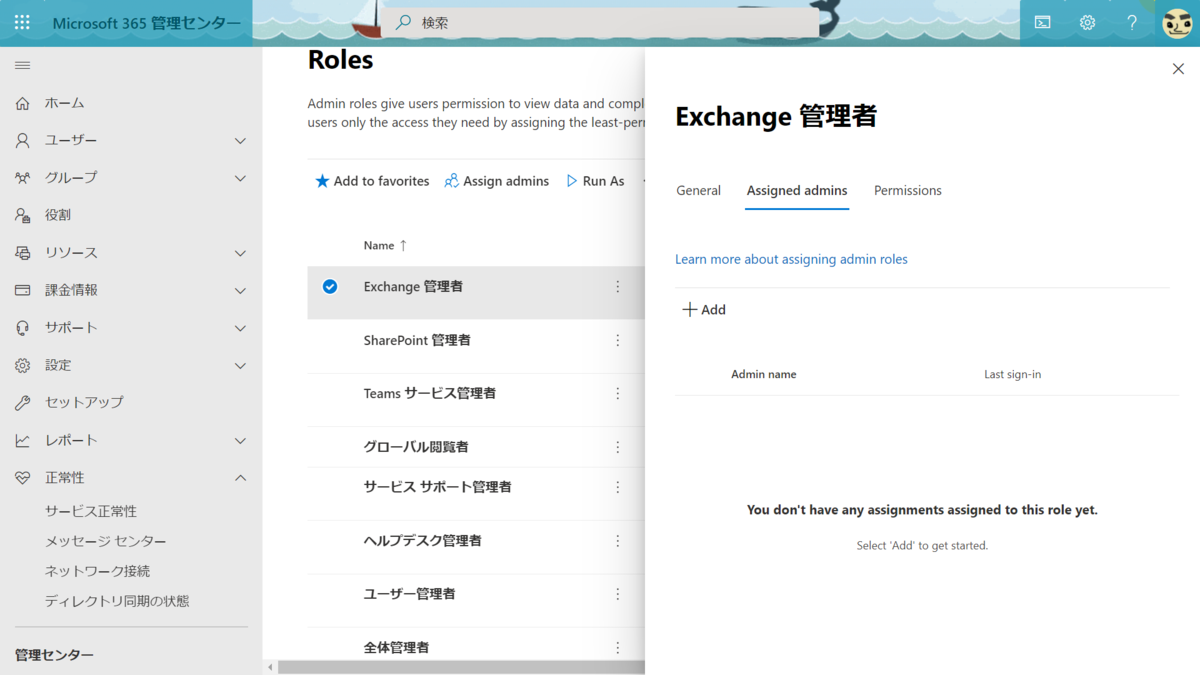Close the Exchange 管理者 panel
Viewport: 1200px width, 675px height.
tap(1178, 69)
